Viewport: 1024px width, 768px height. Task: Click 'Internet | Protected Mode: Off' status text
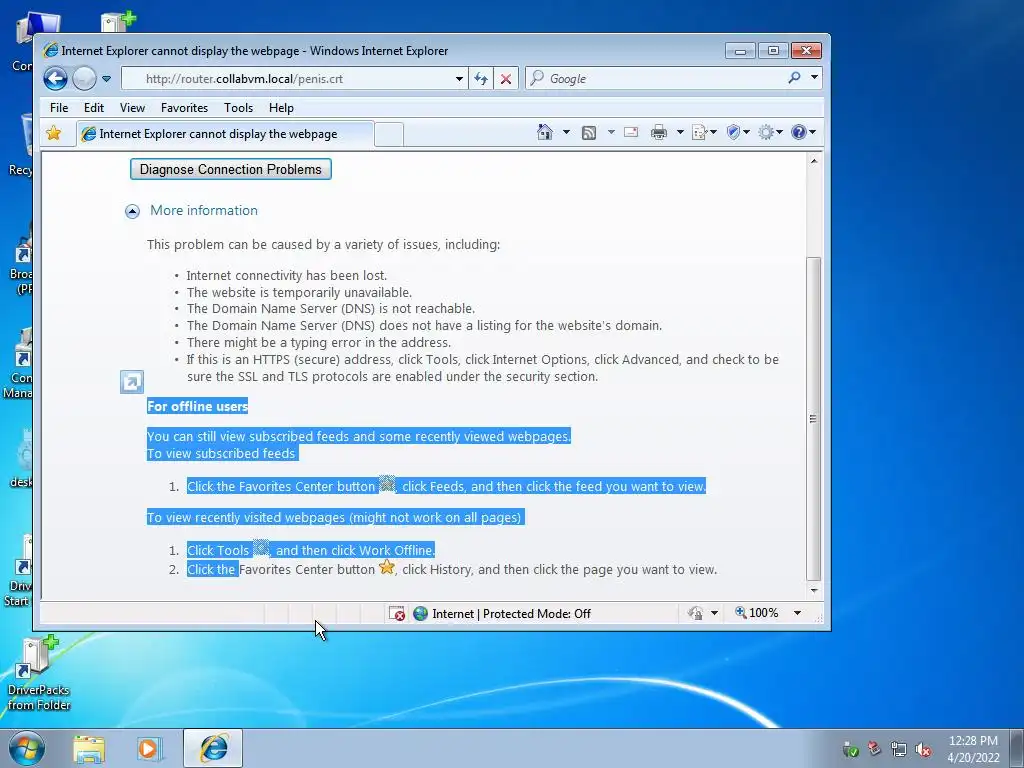click(511, 614)
